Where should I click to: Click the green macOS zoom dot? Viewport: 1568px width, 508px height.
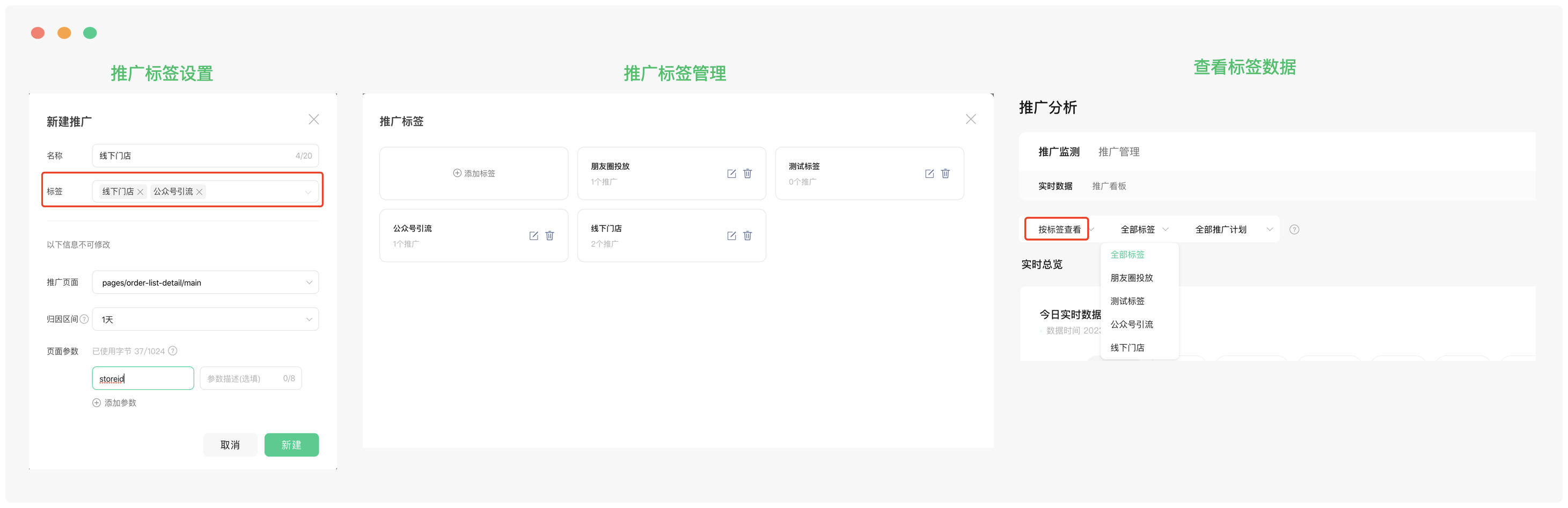(x=90, y=33)
